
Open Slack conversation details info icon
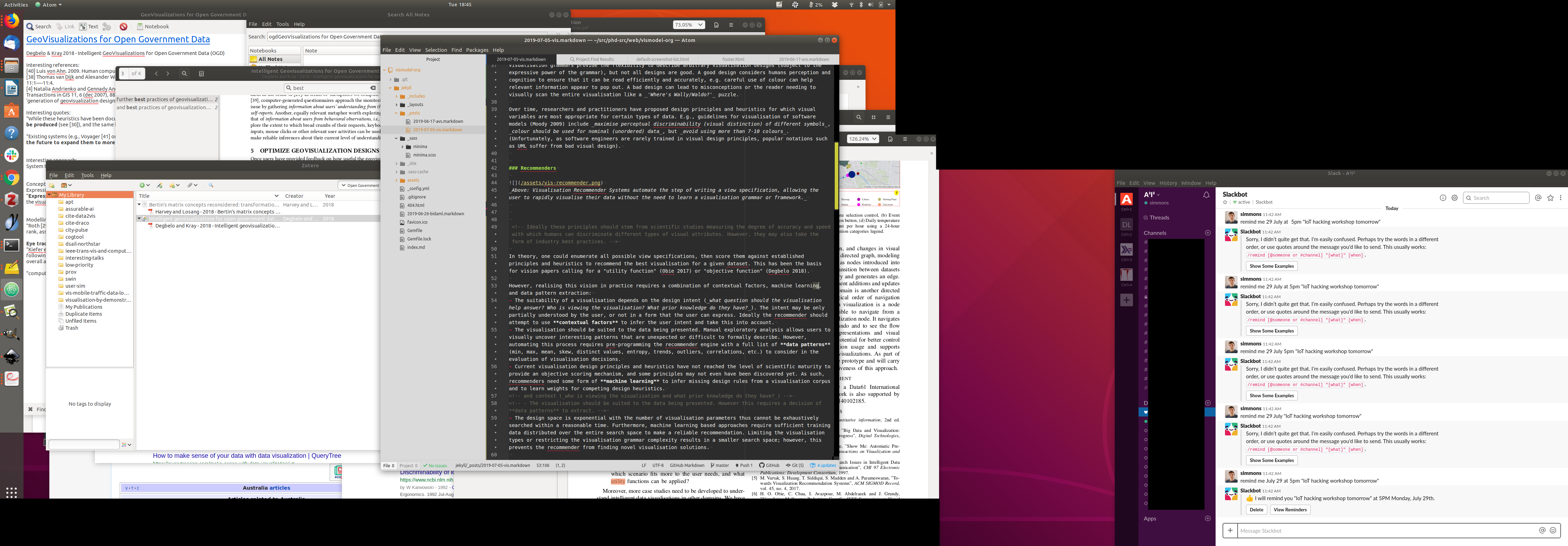pos(1443,198)
